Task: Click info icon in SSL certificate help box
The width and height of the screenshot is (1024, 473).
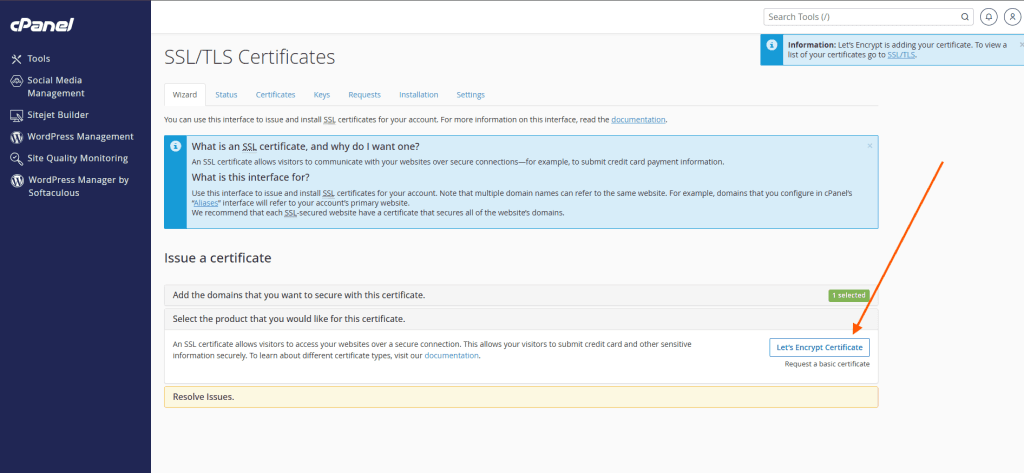Action: [x=175, y=146]
